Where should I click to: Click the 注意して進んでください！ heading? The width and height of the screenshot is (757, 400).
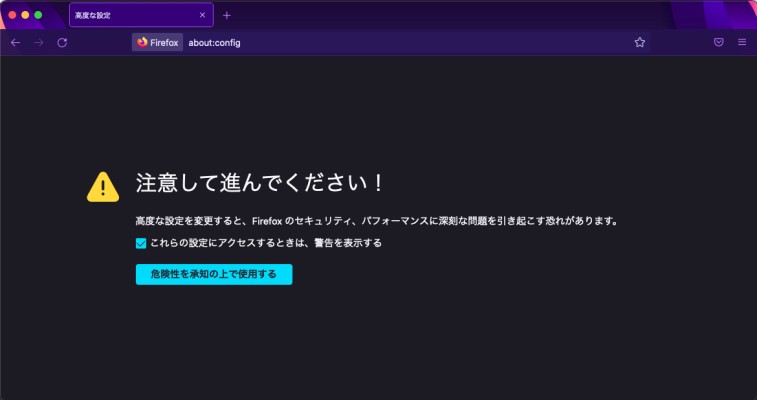click(260, 184)
